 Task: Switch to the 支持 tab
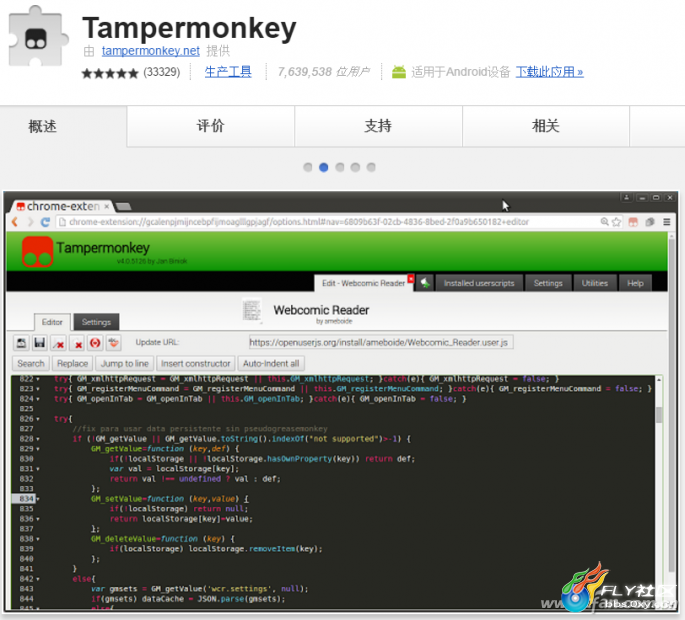378,126
